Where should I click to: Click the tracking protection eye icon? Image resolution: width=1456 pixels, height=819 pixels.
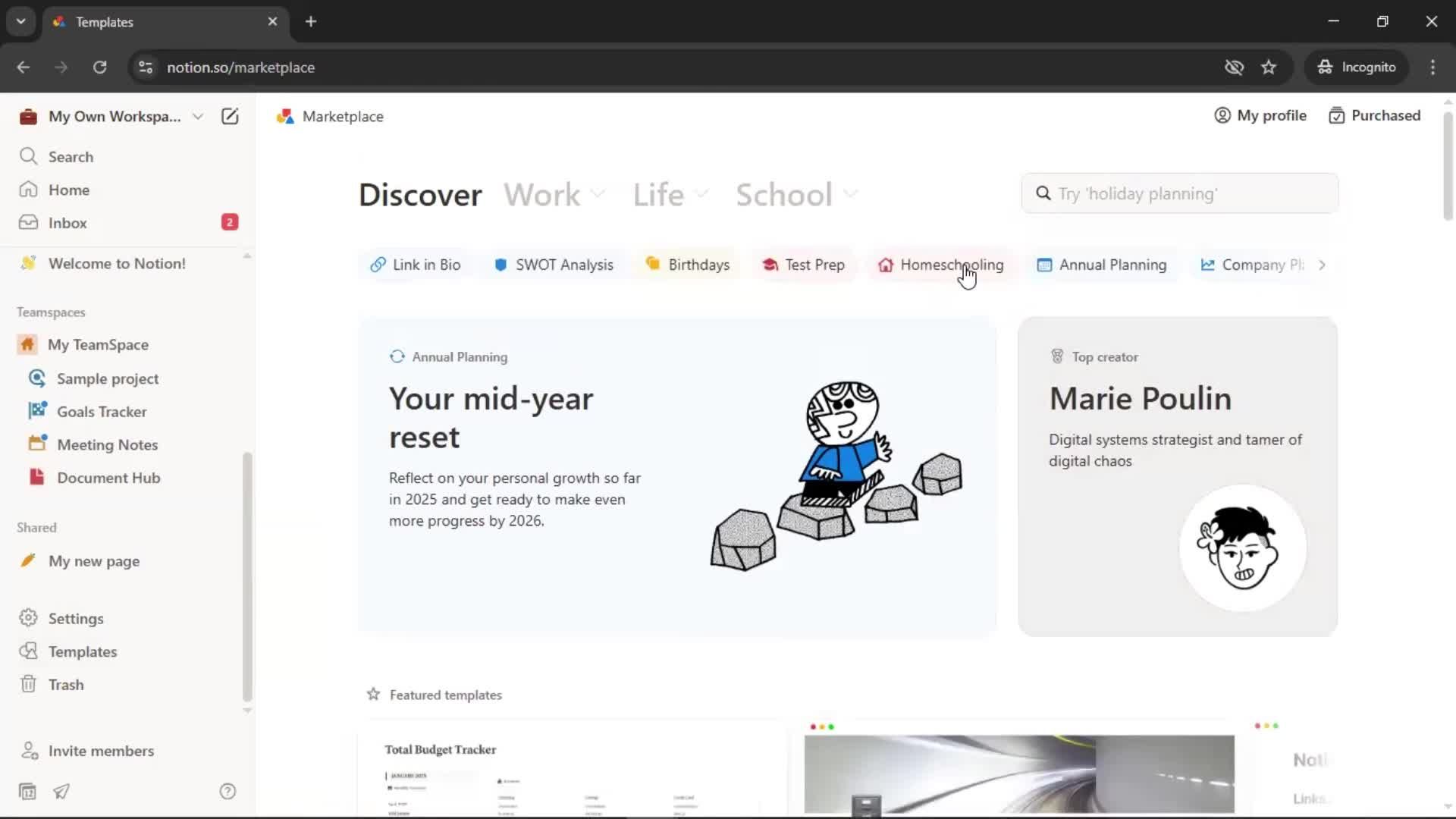click(x=1234, y=67)
